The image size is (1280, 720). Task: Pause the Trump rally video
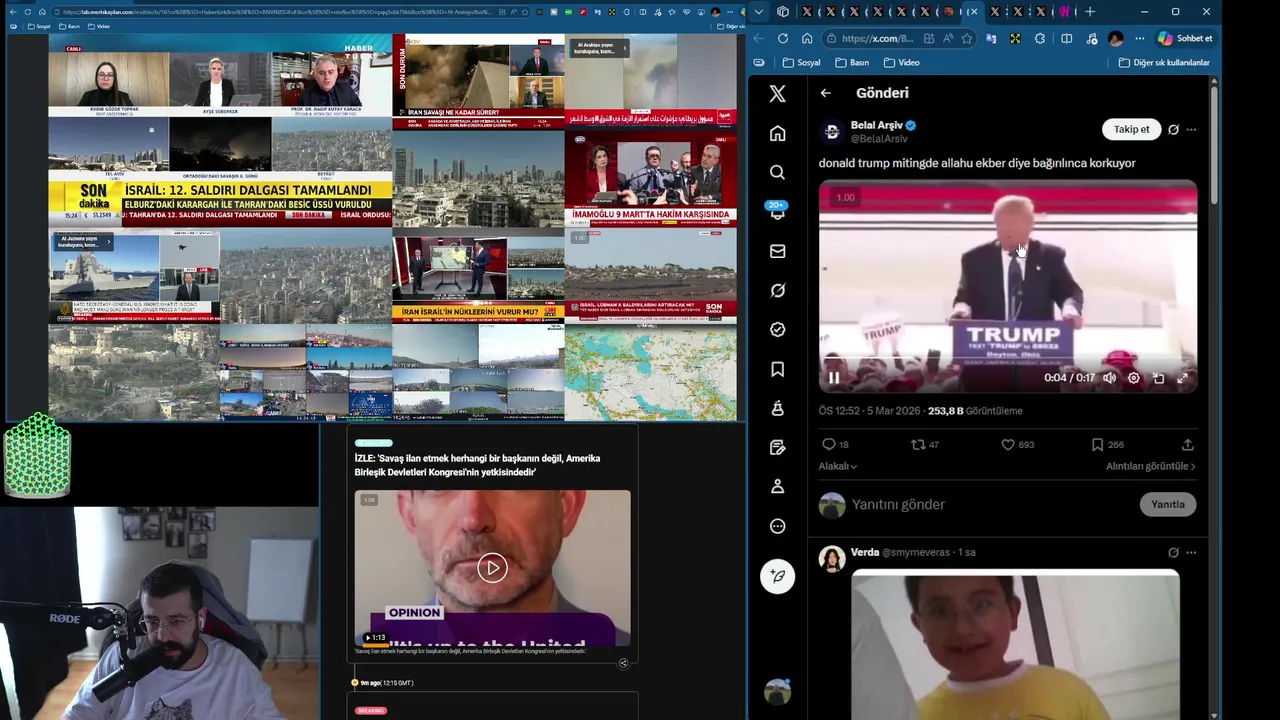click(x=834, y=378)
